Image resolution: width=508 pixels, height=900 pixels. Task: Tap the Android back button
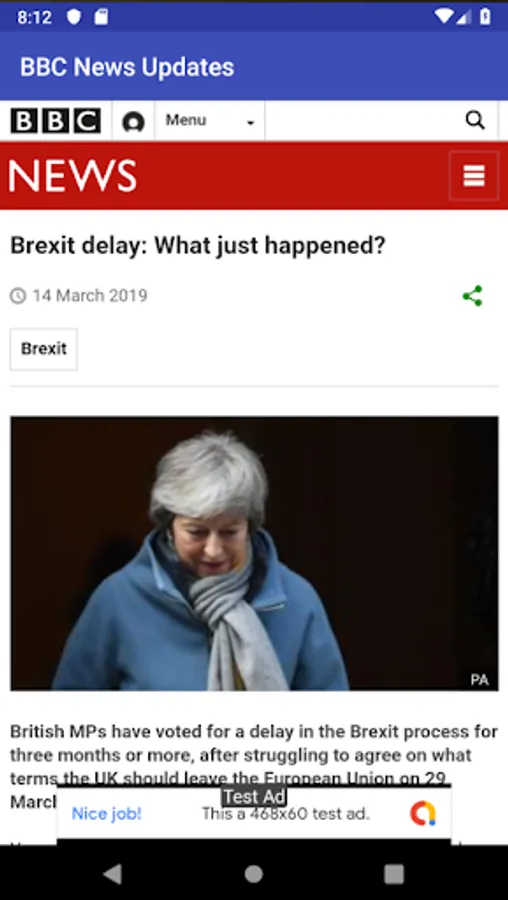tap(113, 874)
